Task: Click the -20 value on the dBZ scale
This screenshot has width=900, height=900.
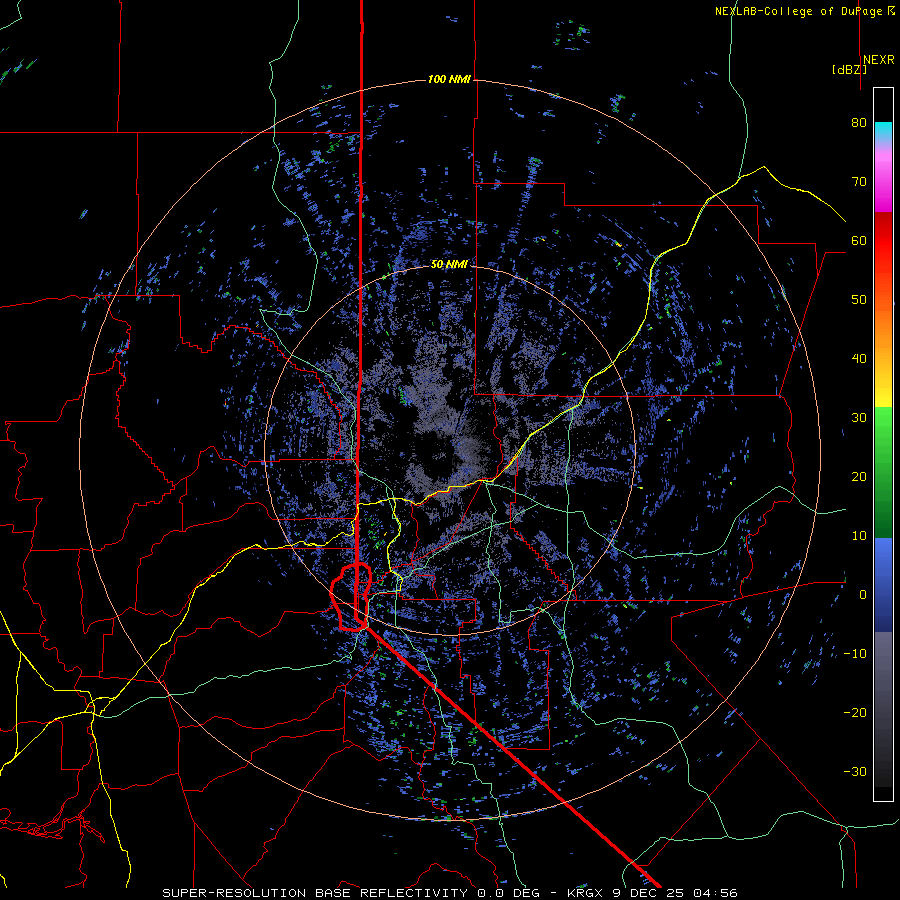Action: pos(855,712)
